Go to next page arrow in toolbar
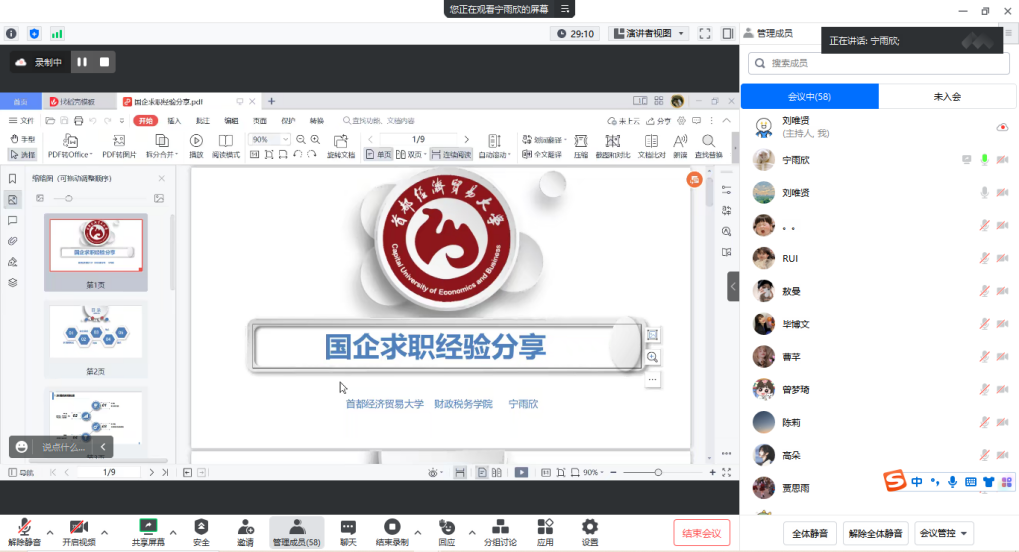The width and height of the screenshot is (1019, 552). [466, 139]
